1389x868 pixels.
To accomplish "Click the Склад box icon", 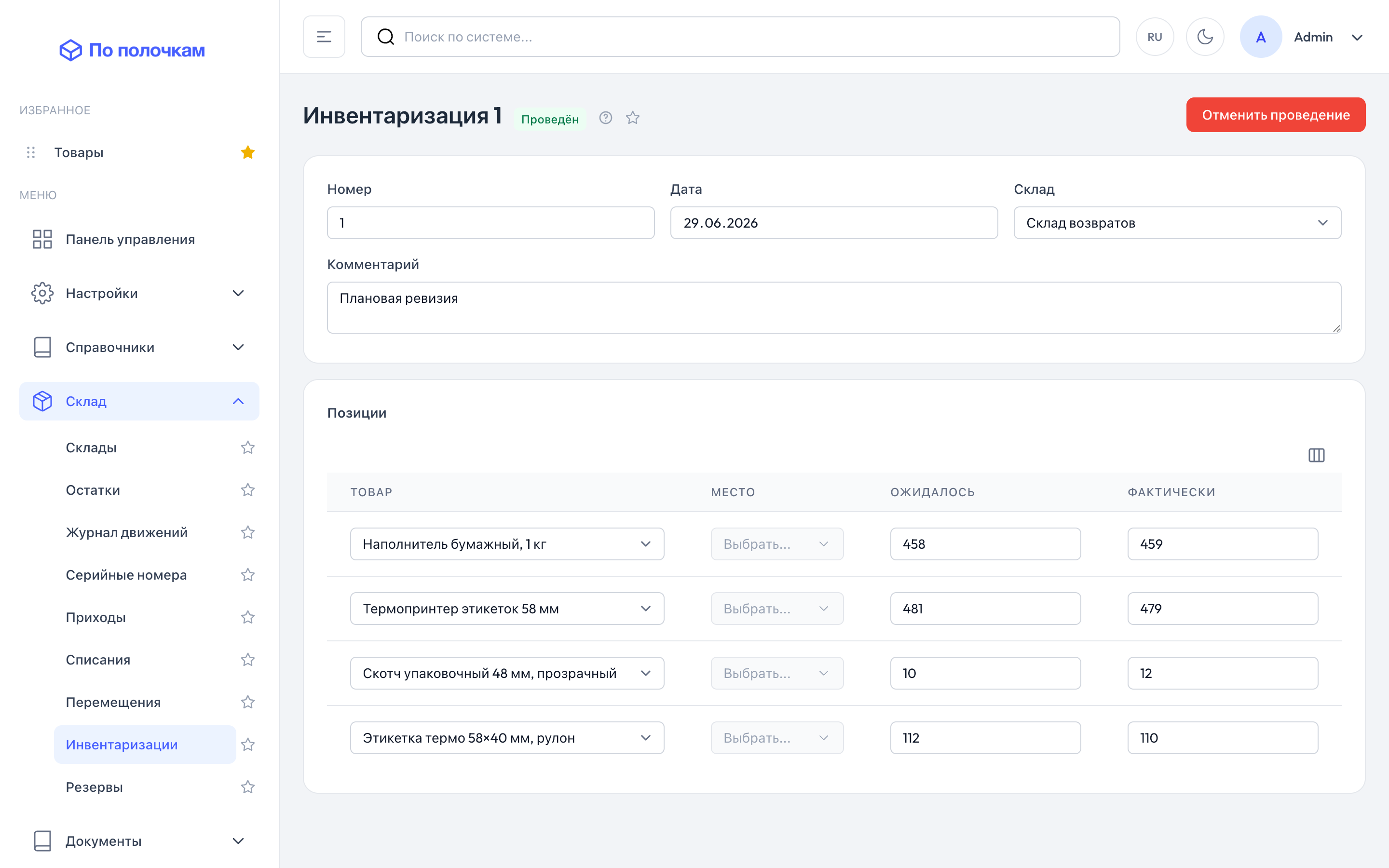I will coord(42,401).
